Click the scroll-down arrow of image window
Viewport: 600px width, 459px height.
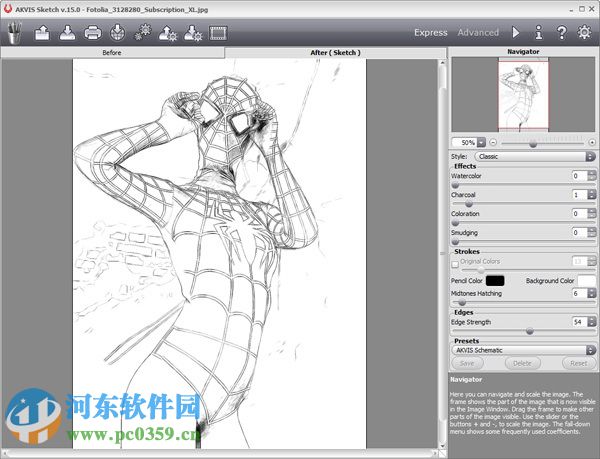tap(442, 446)
